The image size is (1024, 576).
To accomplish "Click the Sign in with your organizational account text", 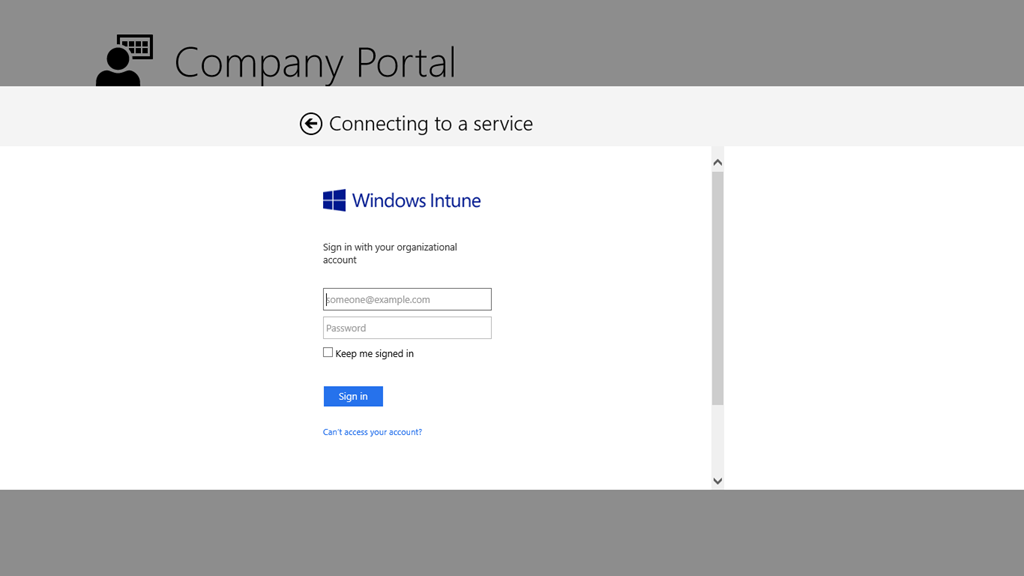I will [389, 253].
